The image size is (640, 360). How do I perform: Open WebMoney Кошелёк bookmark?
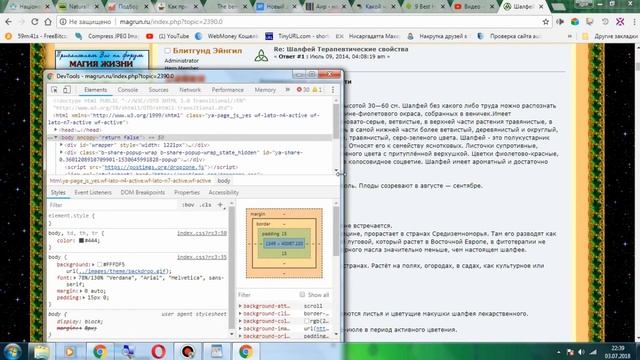227,36
